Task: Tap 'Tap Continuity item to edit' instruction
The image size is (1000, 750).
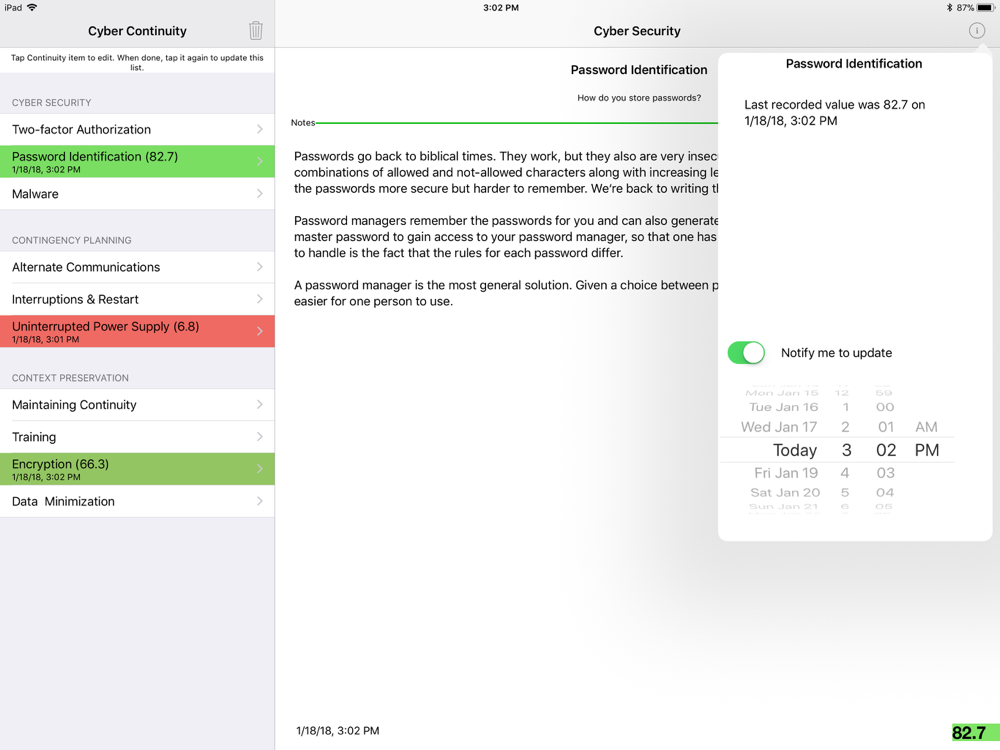Action: 137,62
